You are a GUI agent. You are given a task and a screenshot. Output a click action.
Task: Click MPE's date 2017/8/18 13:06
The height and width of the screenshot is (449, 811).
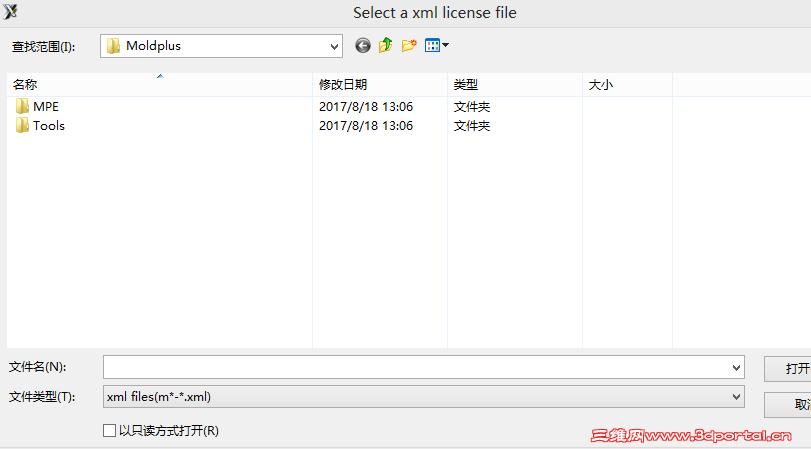(x=366, y=107)
